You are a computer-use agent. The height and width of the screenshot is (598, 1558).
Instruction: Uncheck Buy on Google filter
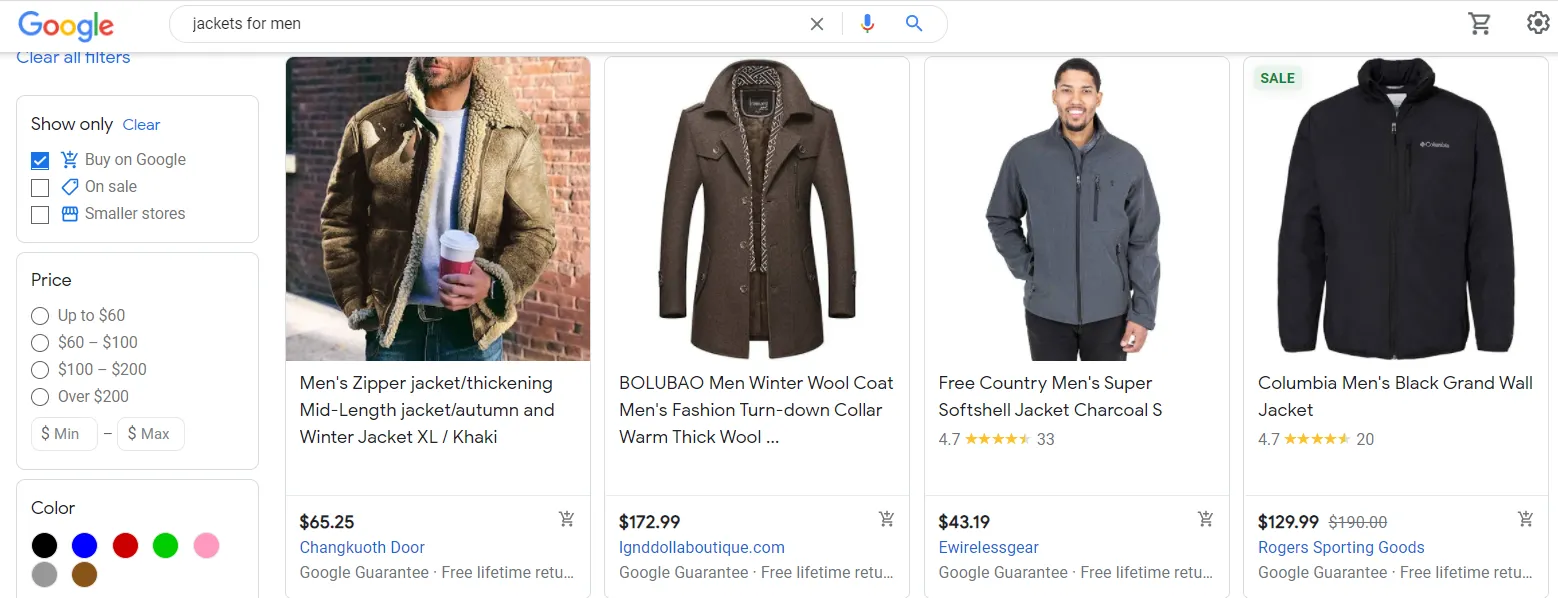[x=40, y=160]
